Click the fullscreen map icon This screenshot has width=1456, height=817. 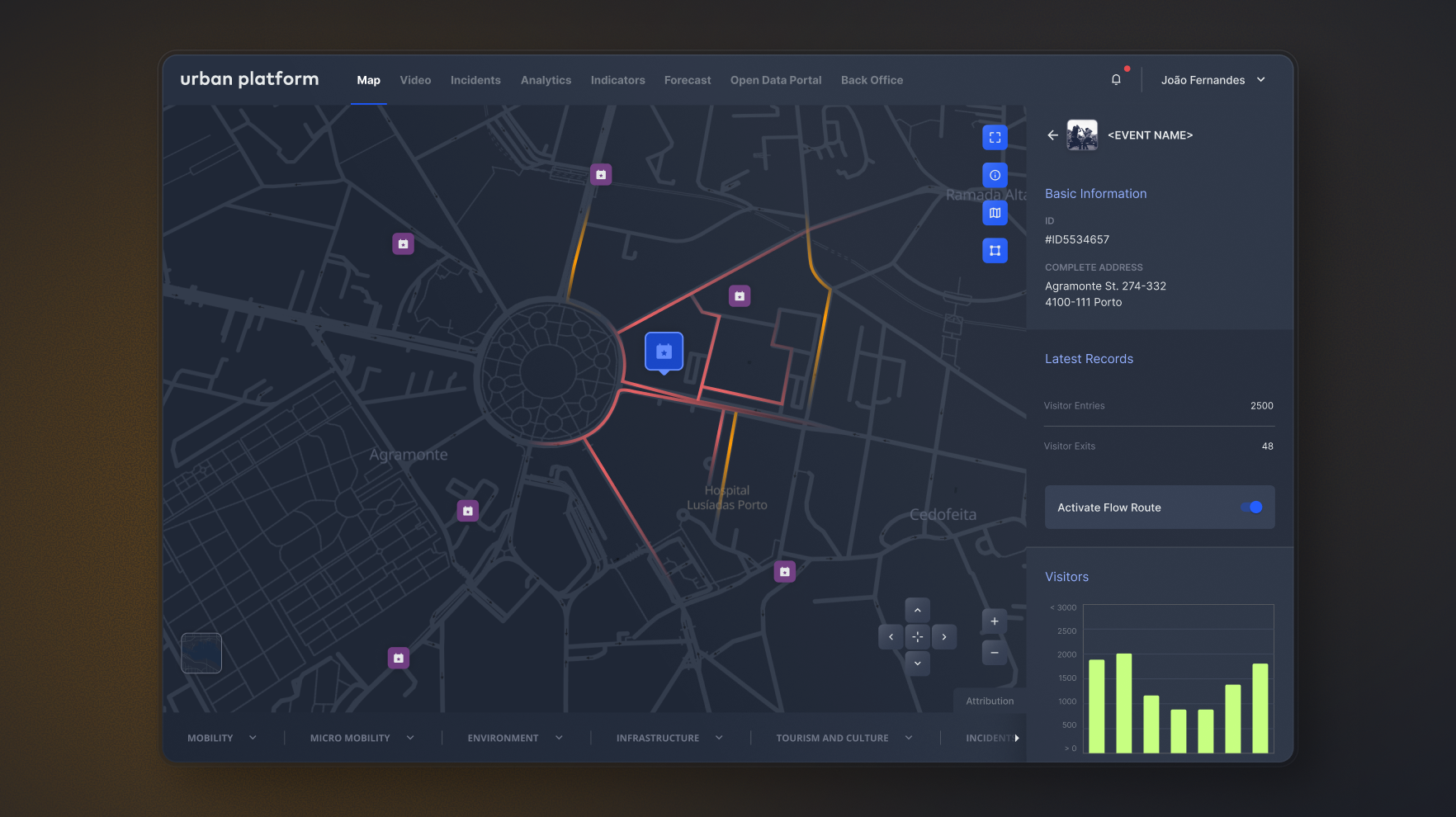pos(995,138)
